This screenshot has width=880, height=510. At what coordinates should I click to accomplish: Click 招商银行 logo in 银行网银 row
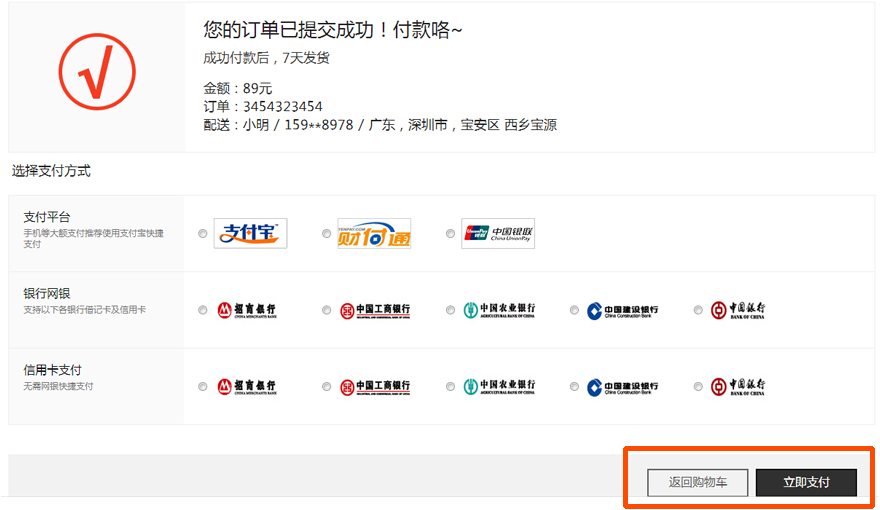[x=247, y=310]
